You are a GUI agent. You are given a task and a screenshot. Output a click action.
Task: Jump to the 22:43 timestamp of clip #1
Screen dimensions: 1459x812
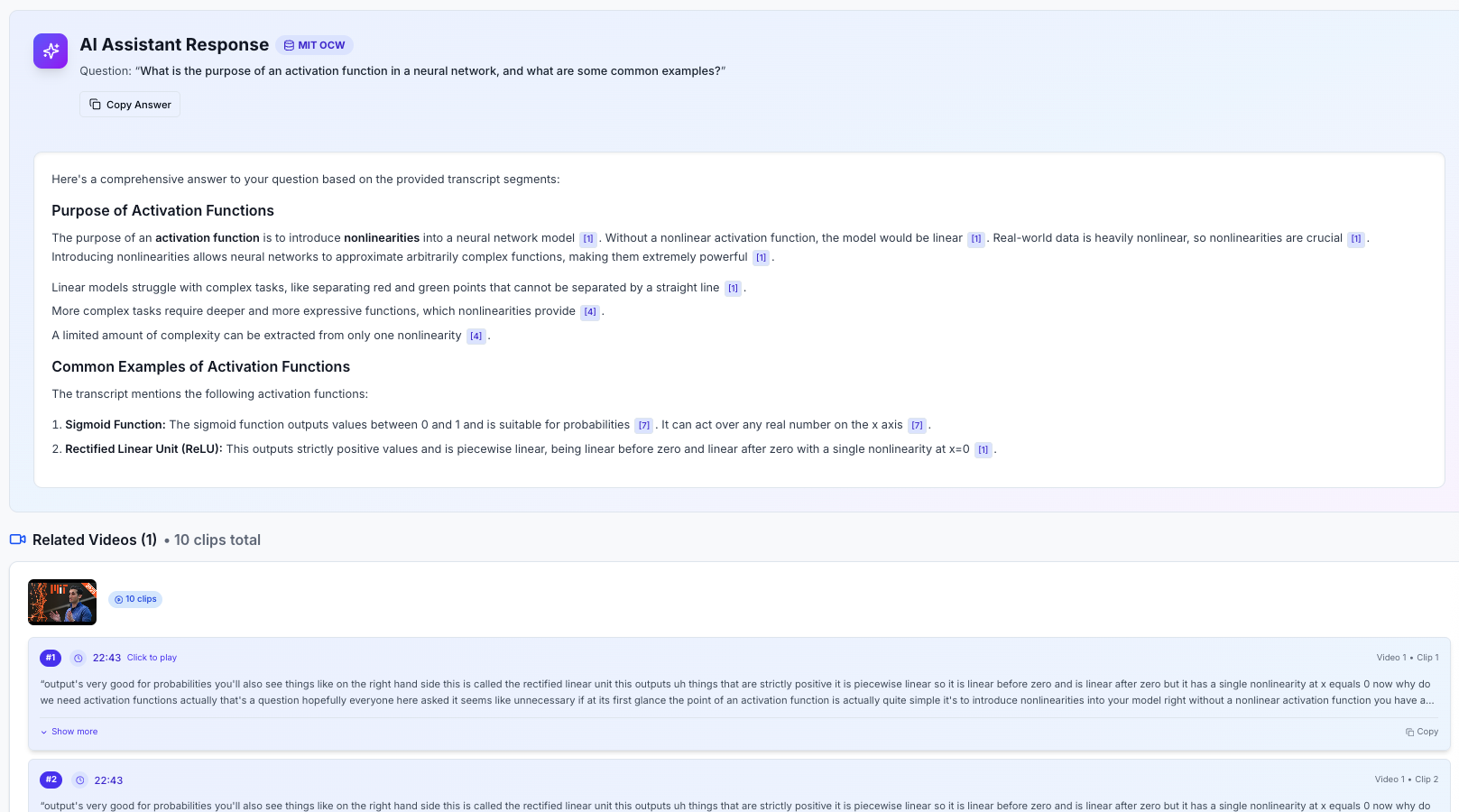click(x=106, y=658)
